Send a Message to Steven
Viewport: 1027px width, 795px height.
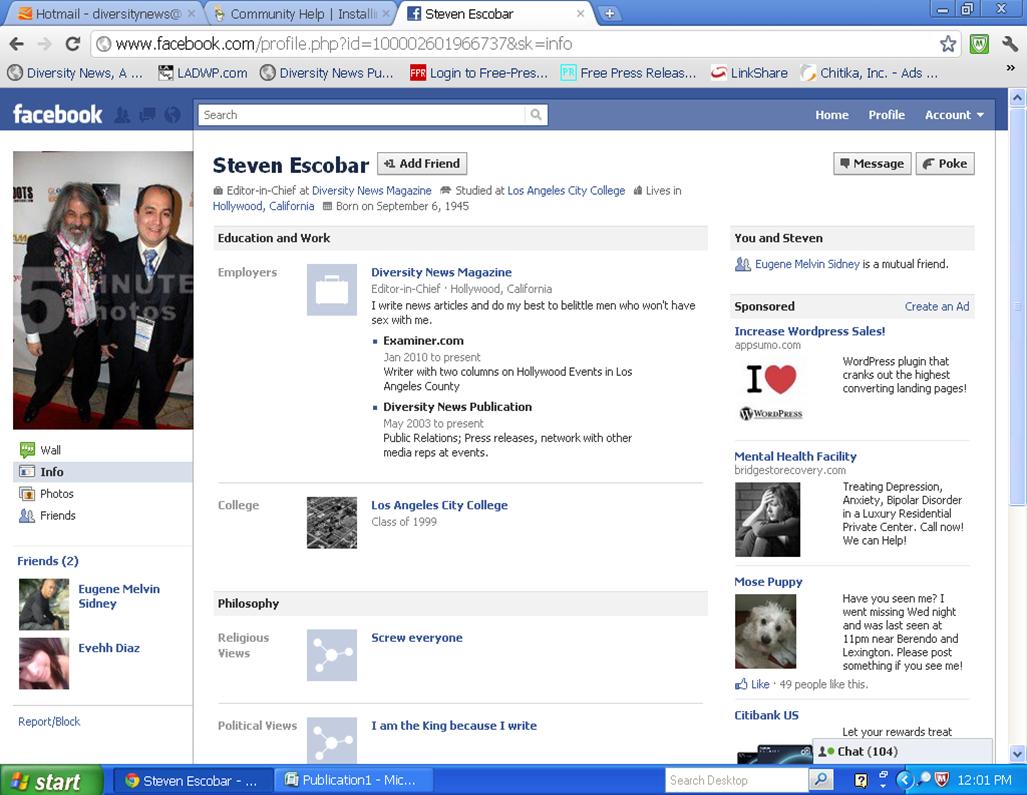click(872, 163)
